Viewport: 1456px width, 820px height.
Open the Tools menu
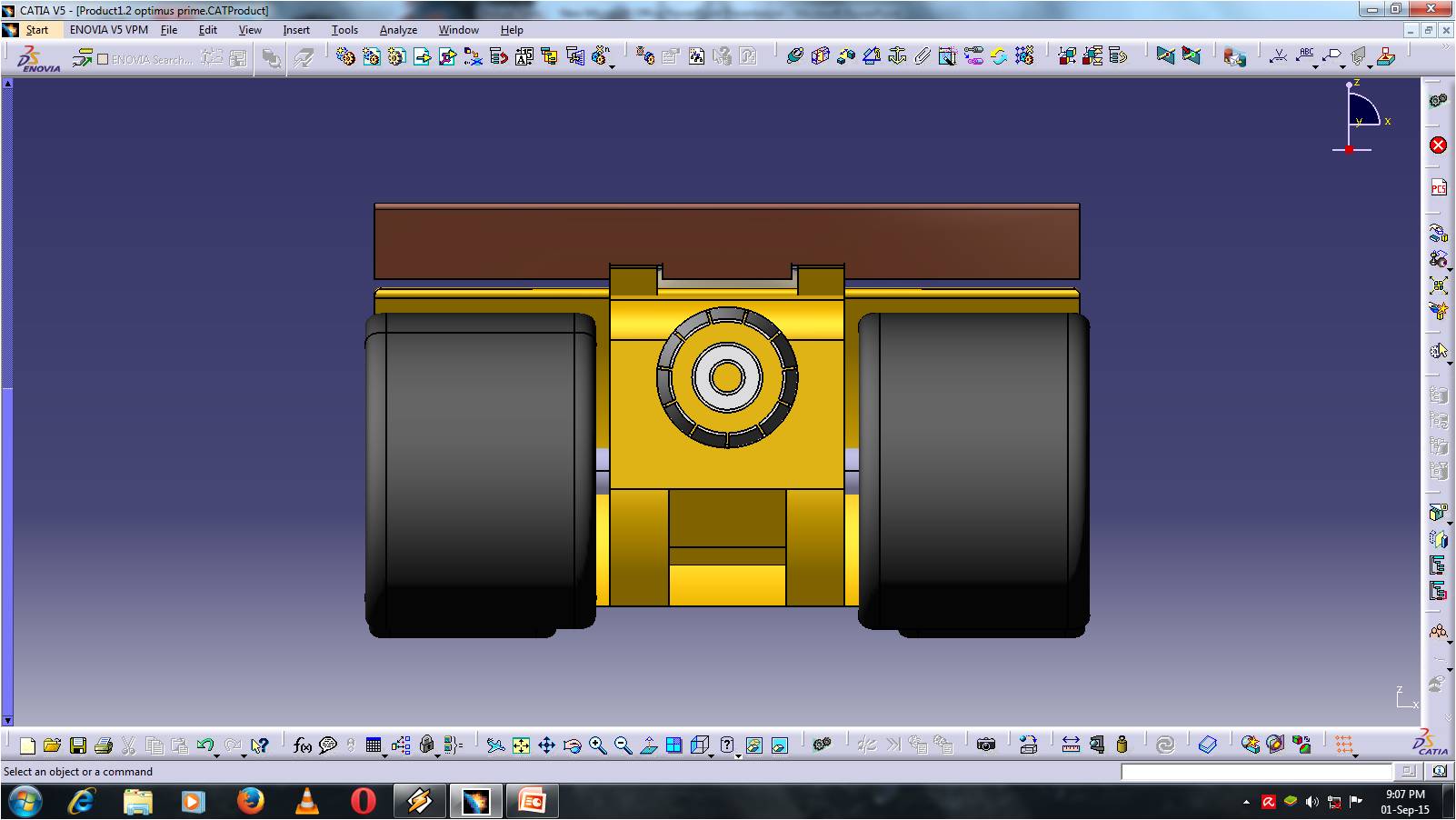pyautogui.click(x=344, y=30)
